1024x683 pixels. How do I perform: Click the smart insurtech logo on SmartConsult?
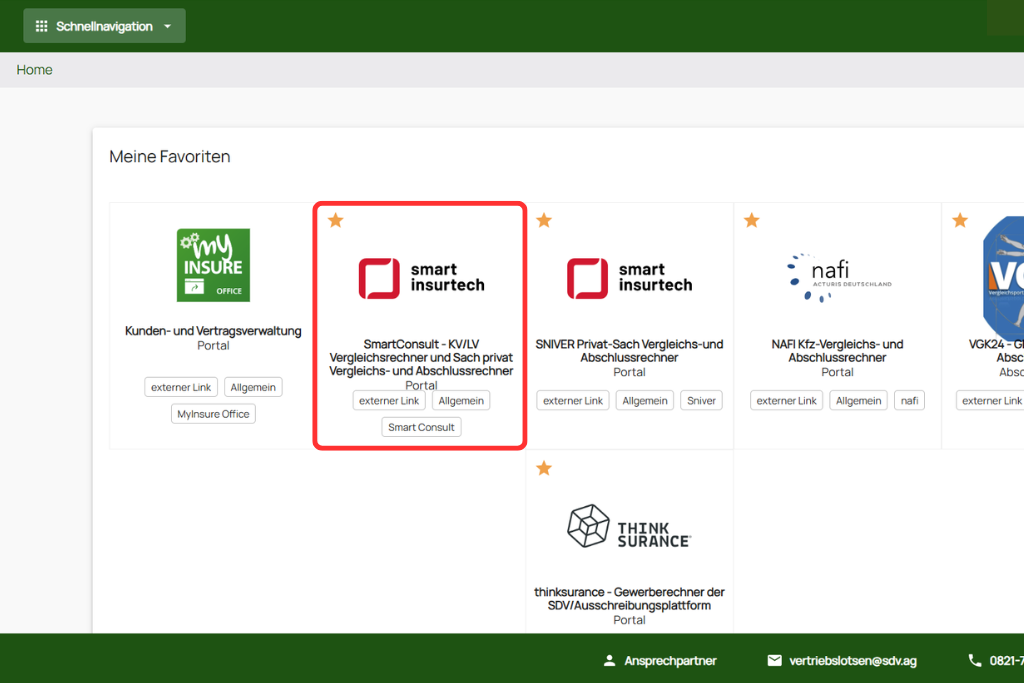pos(421,278)
